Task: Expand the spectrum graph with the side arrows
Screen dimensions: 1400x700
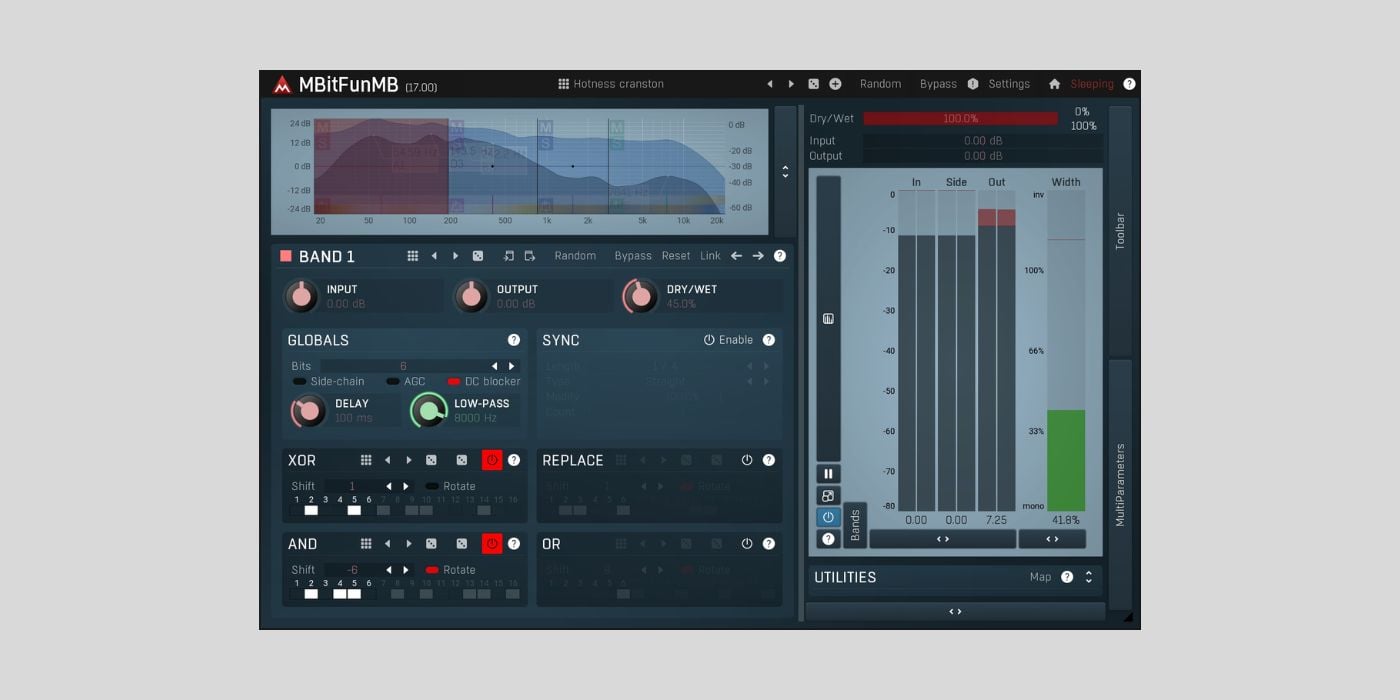Action: [785, 172]
